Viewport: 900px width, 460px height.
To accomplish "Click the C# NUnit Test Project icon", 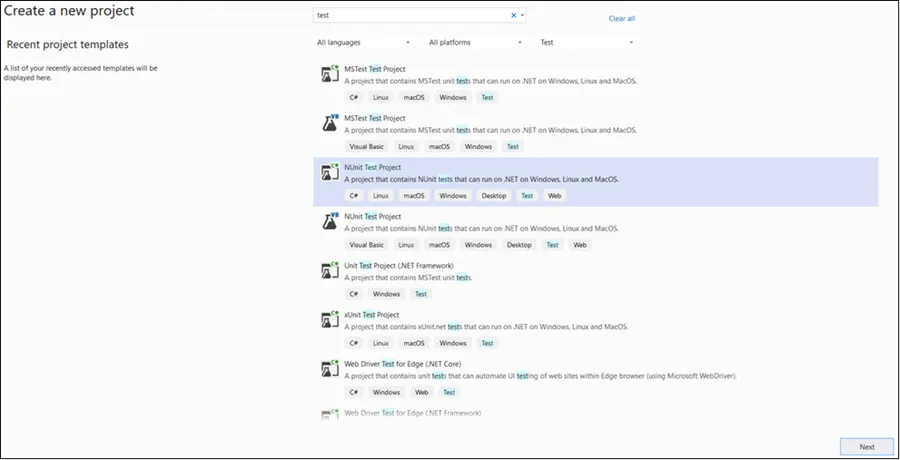I will 328,172.
